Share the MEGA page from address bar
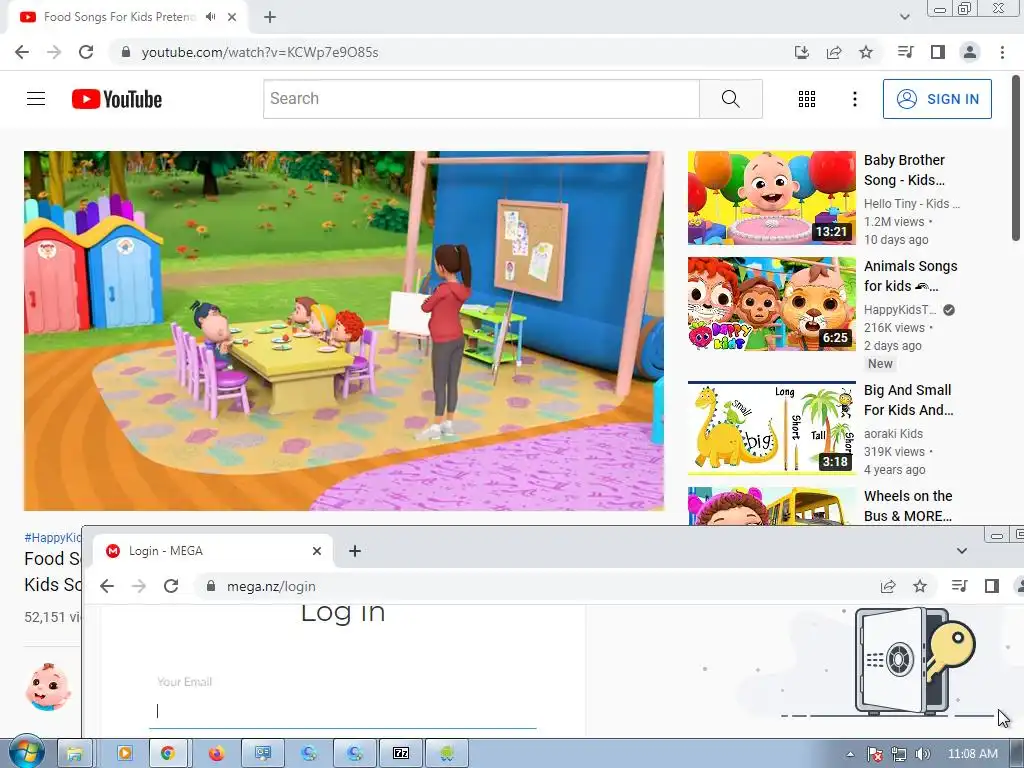The image size is (1024, 768). pyautogui.click(x=888, y=586)
